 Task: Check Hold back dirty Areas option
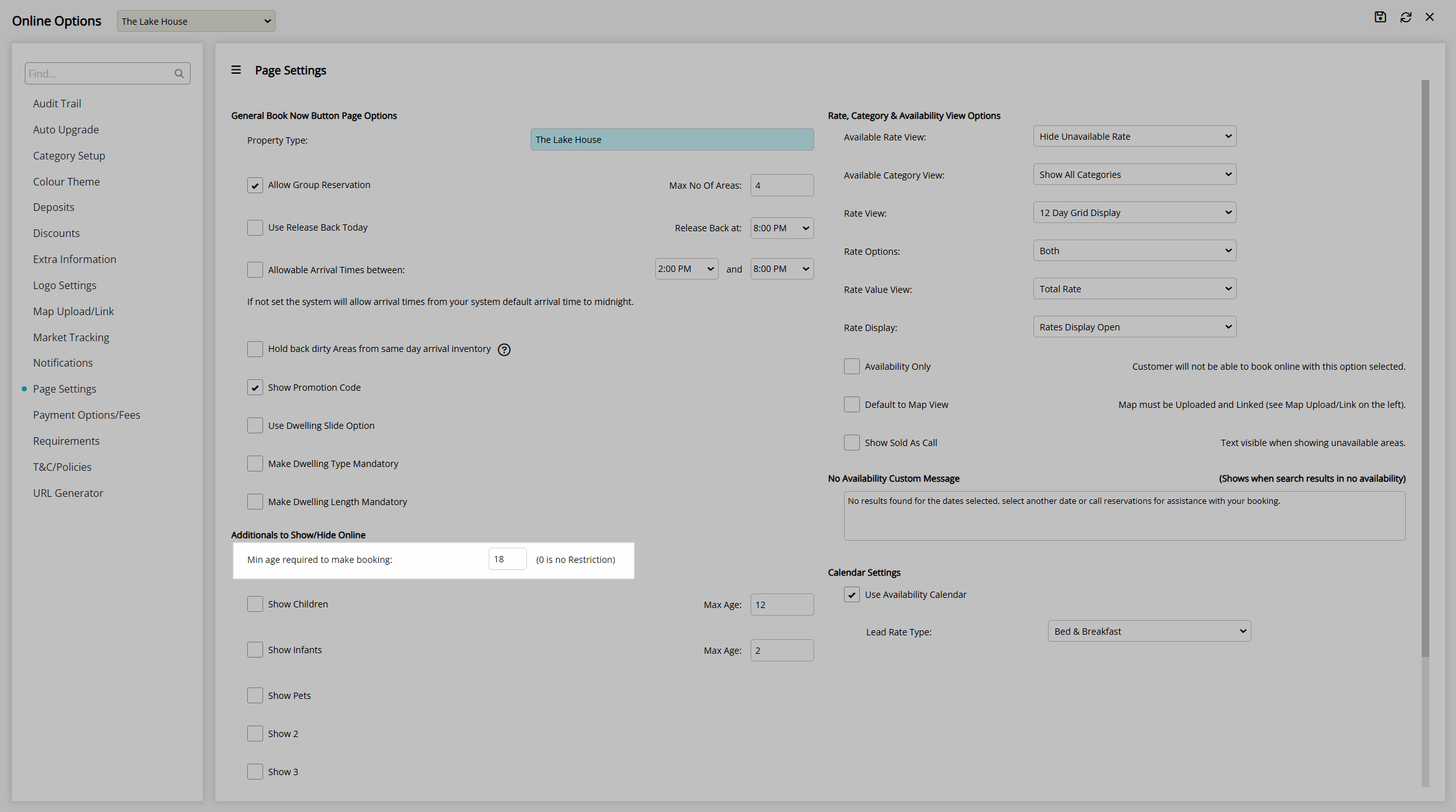255,349
